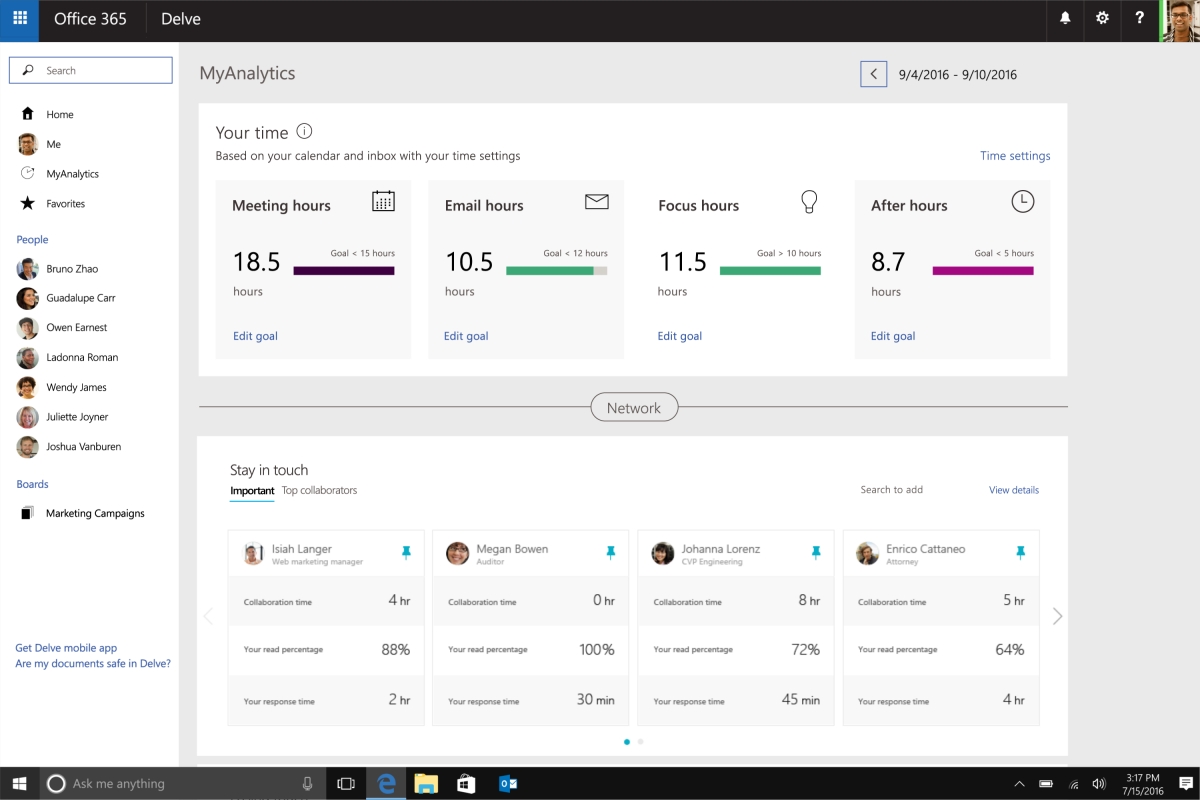Collapse the Network section
Viewport: 1200px width, 800px height.
(x=634, y=407)
